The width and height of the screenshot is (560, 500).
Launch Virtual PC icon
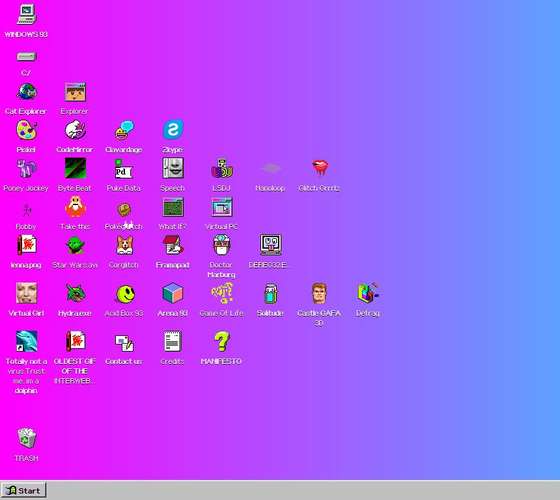click(221, 207)
